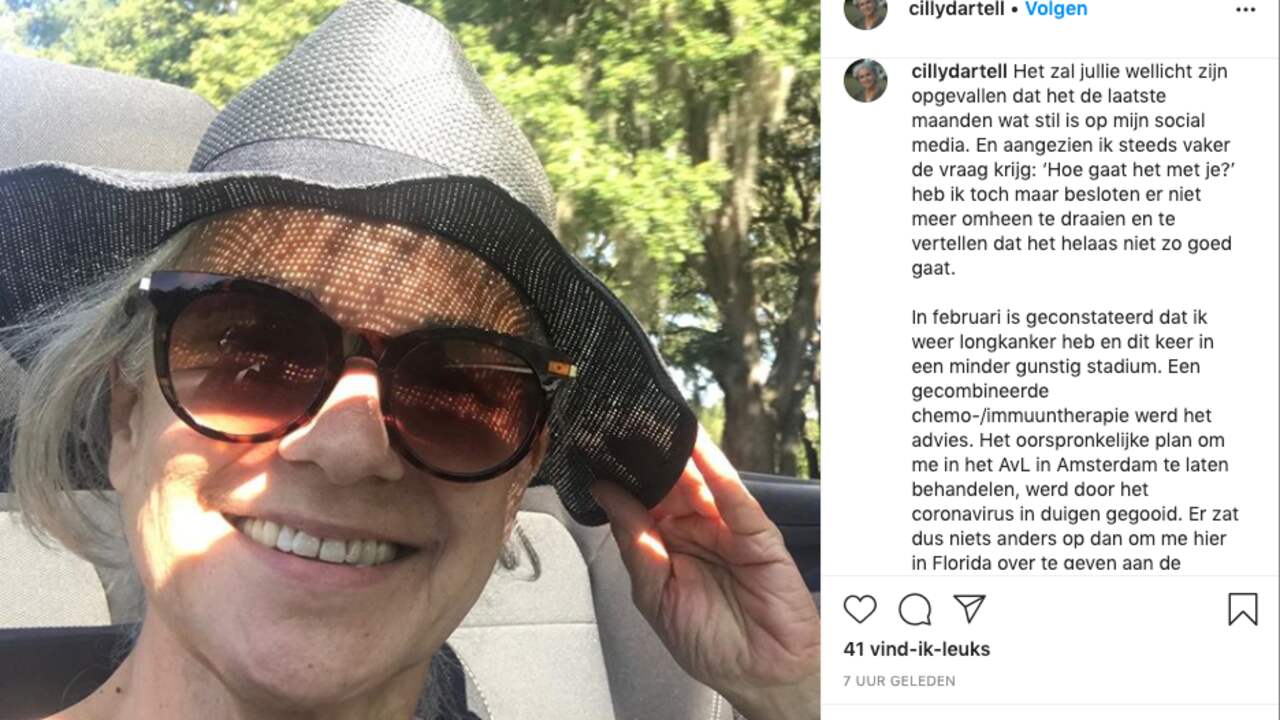This screenshot has height=720, width=1280.
Task: Click the caption paragraph 'Het zal jullie wellicht'
Action: click(x=1071, y=170)
